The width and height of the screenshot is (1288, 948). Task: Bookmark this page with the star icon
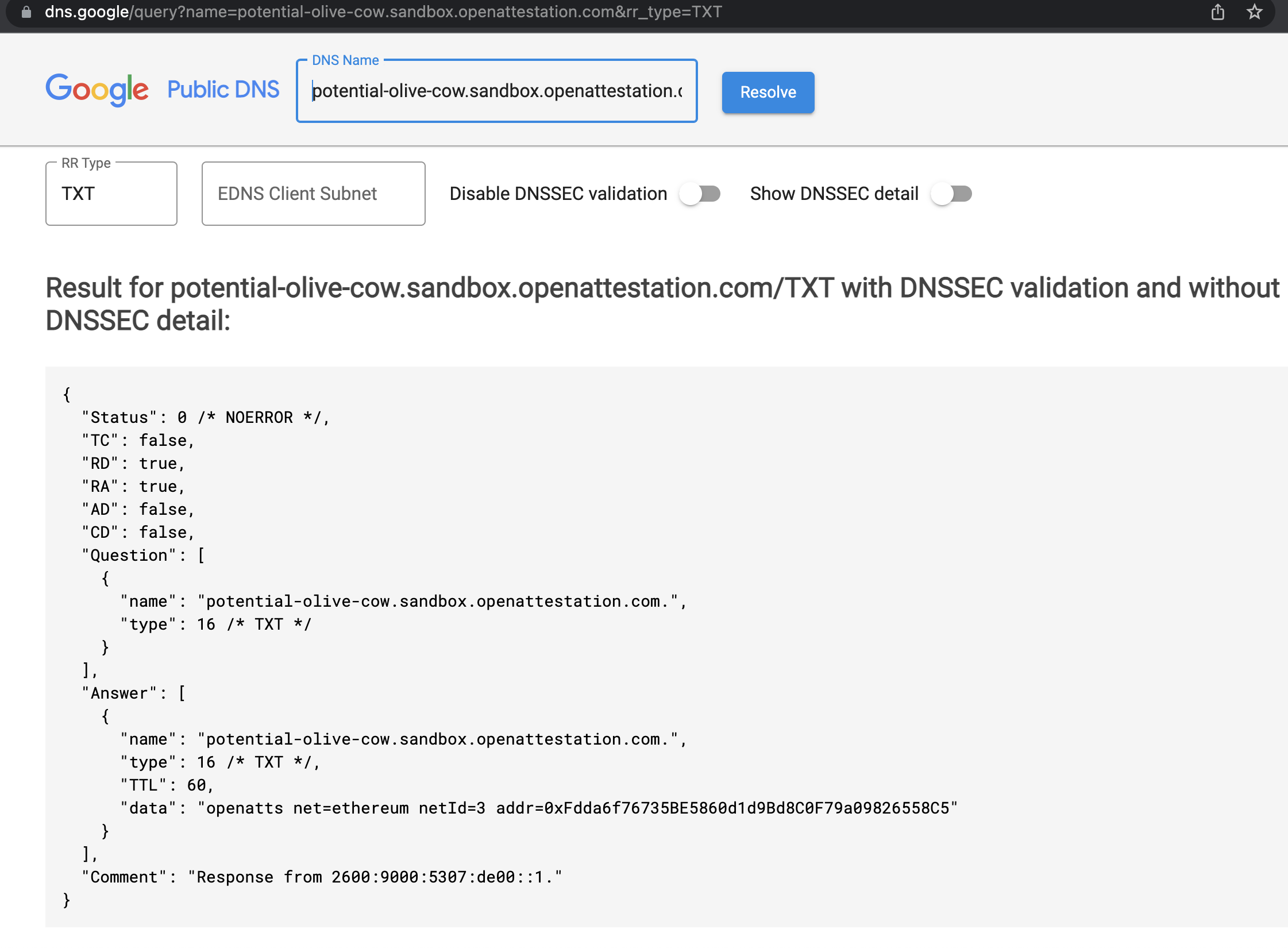coord(1254,11)
